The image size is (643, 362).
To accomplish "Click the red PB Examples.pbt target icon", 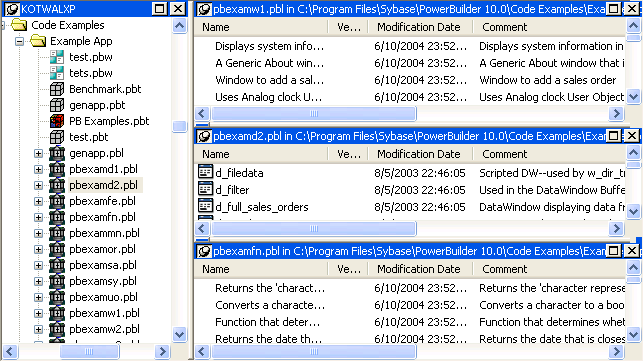I will [x=57, y=121].
